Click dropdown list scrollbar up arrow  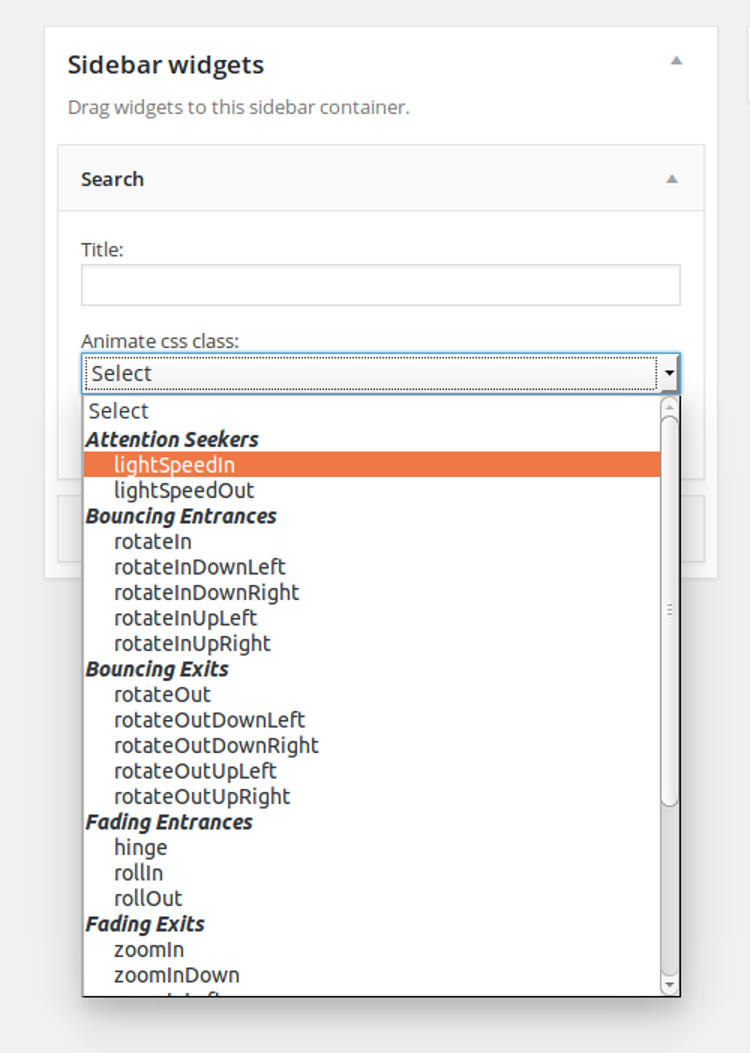click(670, 406)
